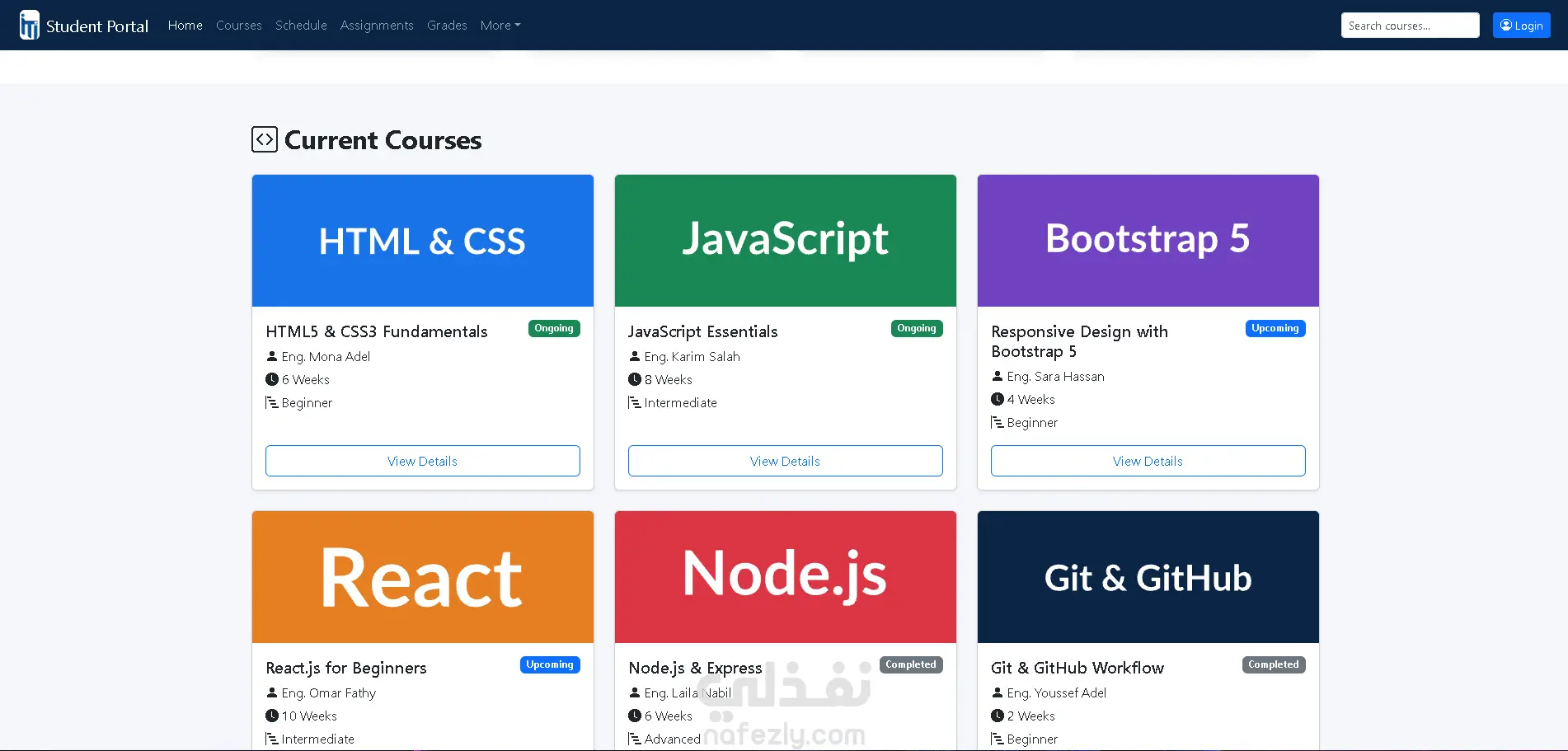
Task: Click the Git & GitHub Workflow title
Action: pos(1077,668)
